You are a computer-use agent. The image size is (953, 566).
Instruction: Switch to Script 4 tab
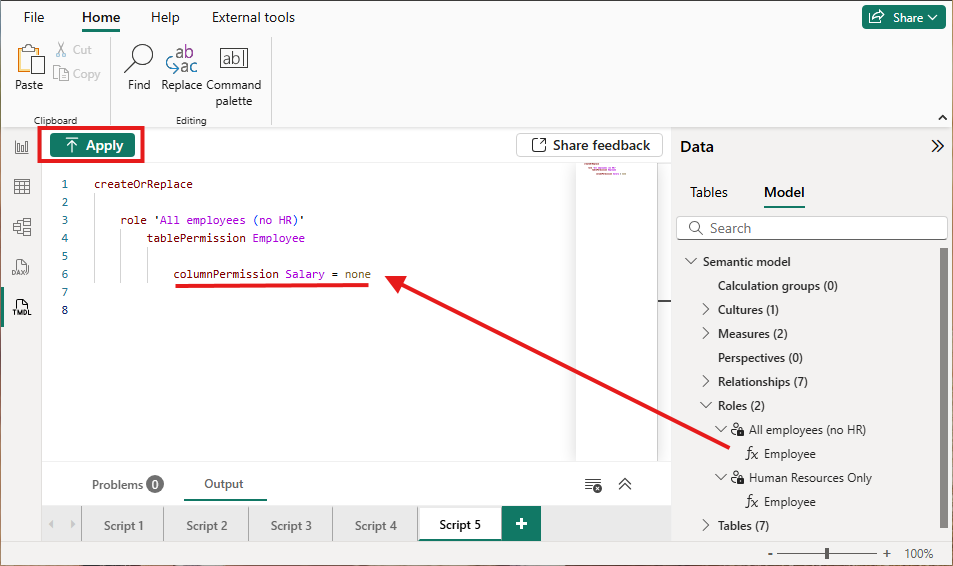coord(376,525)
